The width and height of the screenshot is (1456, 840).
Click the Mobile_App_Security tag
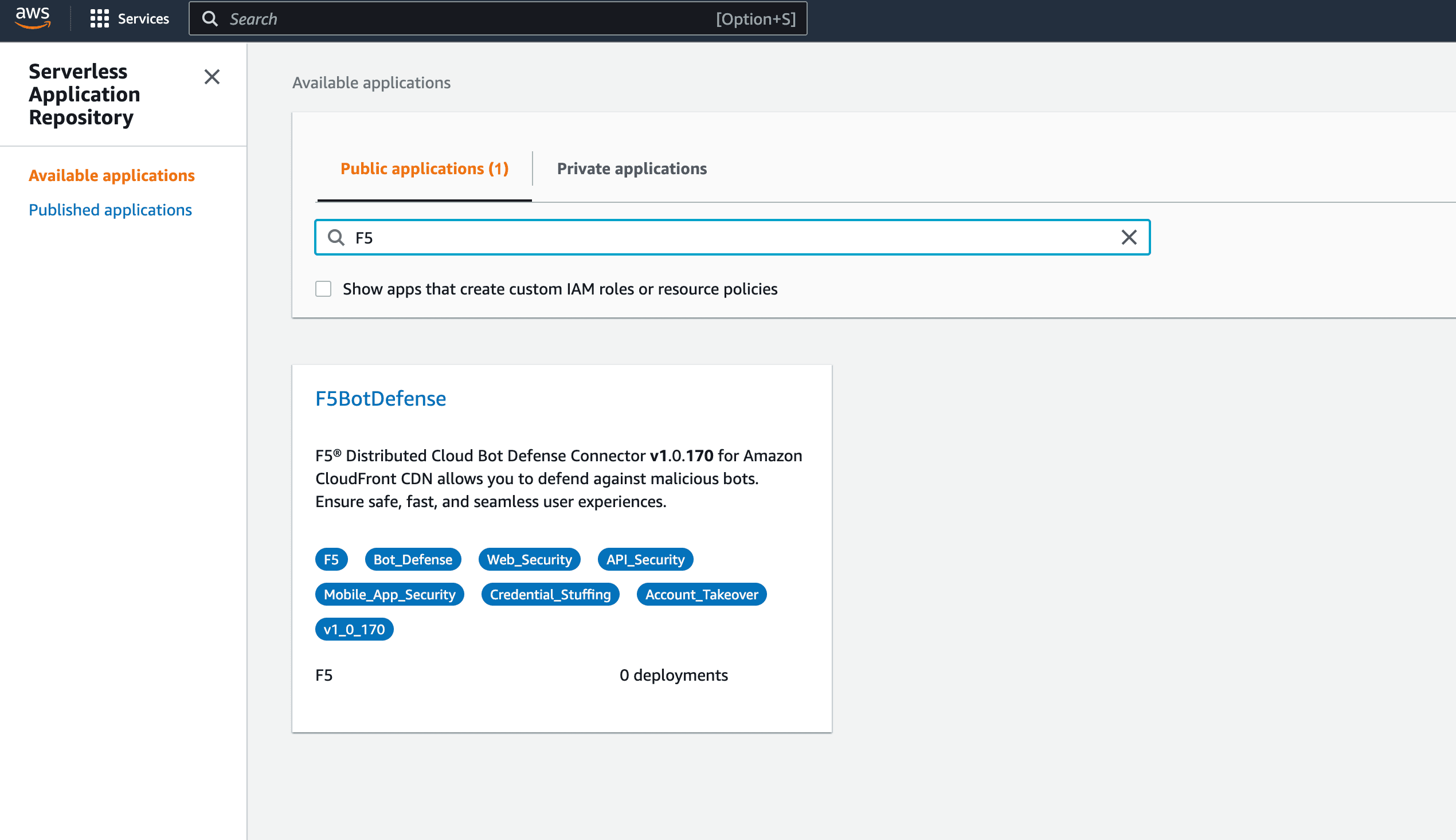coord(390,594)
